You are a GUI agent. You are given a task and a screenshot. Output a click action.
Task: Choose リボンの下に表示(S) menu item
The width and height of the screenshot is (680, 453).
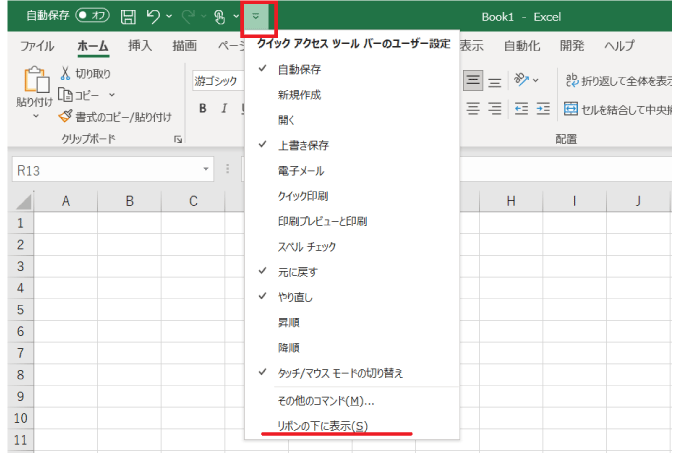tap(352, 426)
